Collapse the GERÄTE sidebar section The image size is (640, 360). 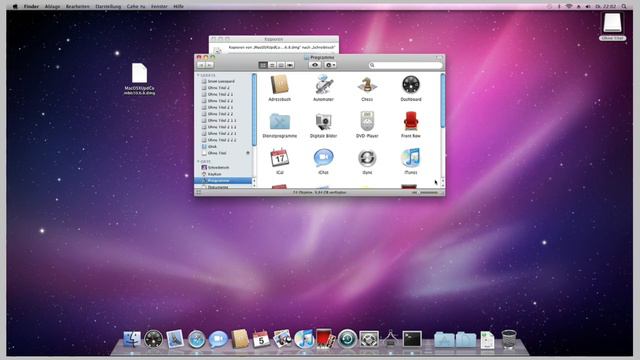[x=198, y=76]
